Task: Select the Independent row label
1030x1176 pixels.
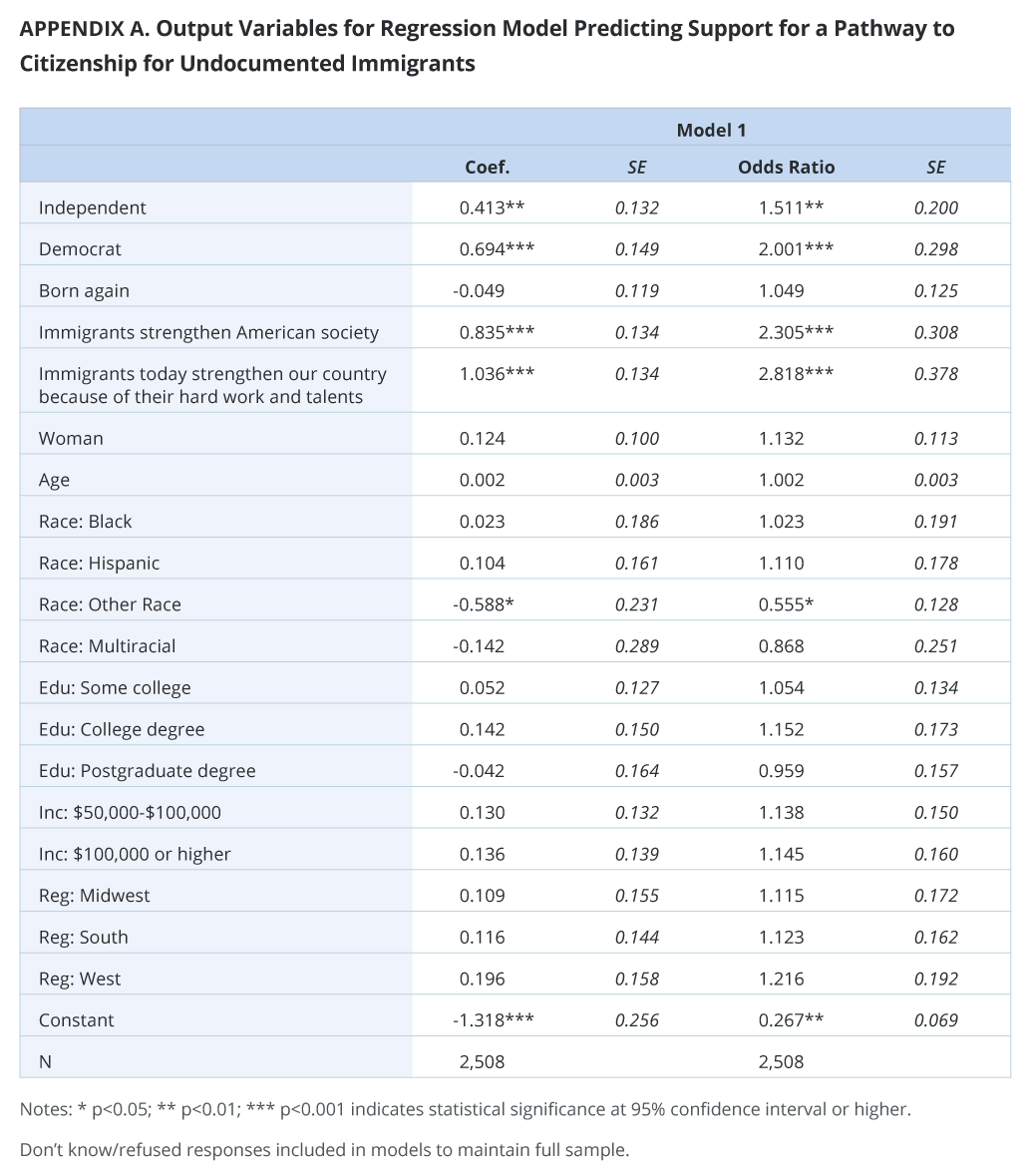Action: pos(92,207)
